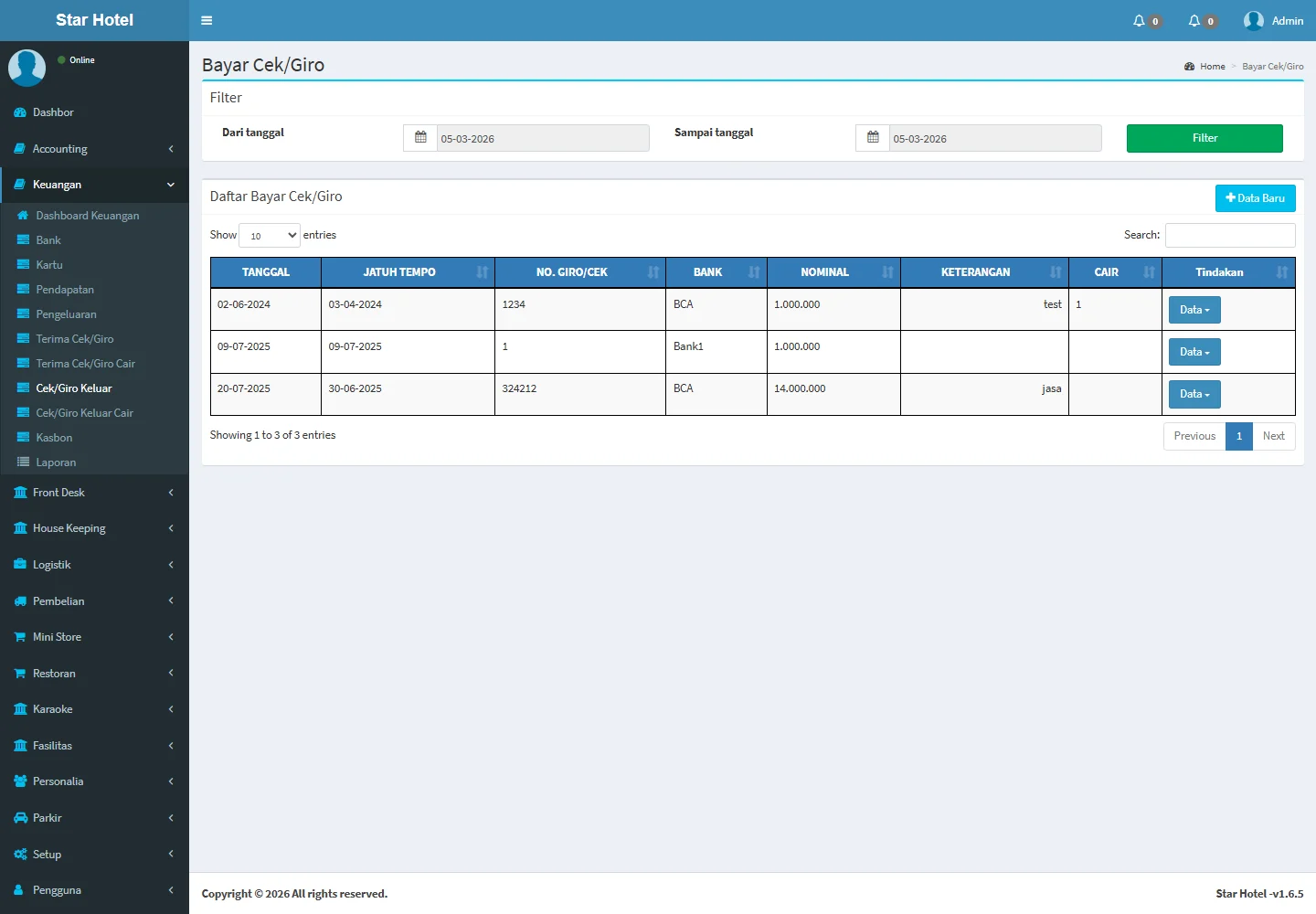Expand the Front Desk menu
Screen dimensions: 1316x914
click(x=94, y=493)
